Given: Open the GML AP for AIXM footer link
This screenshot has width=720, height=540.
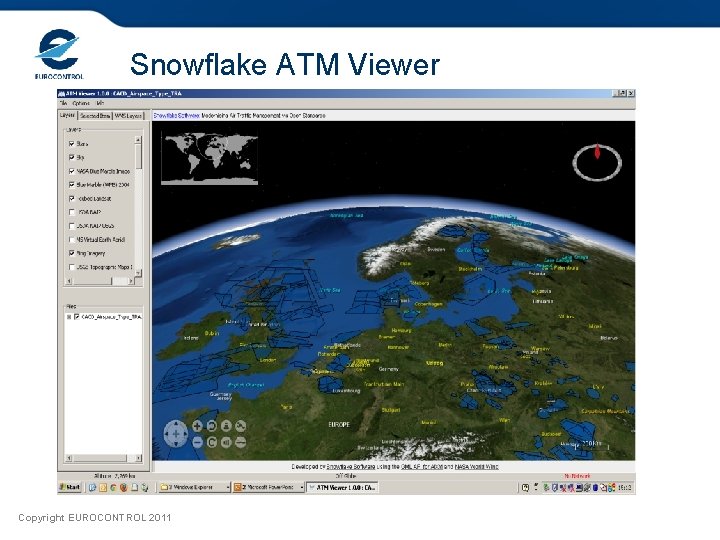Looking at the screenshot, I should point(422,467).
